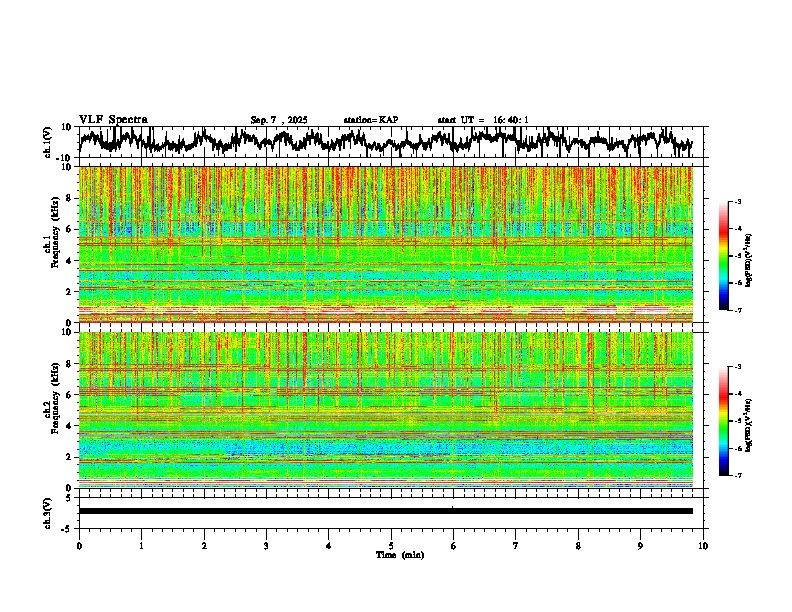The height and width of the screenshot is (612, 792).
Task: Click the ch.2 spectrogram 4 kHz tick label
Action: [x=70, y=426]
